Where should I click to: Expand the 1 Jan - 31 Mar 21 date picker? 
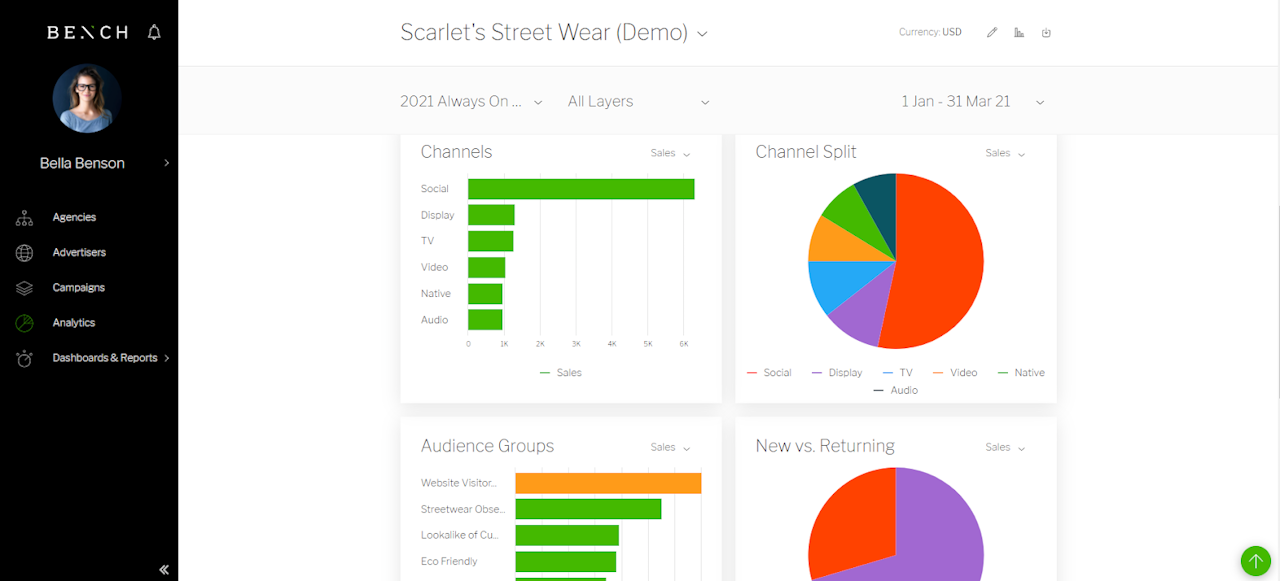click(972, 101)
